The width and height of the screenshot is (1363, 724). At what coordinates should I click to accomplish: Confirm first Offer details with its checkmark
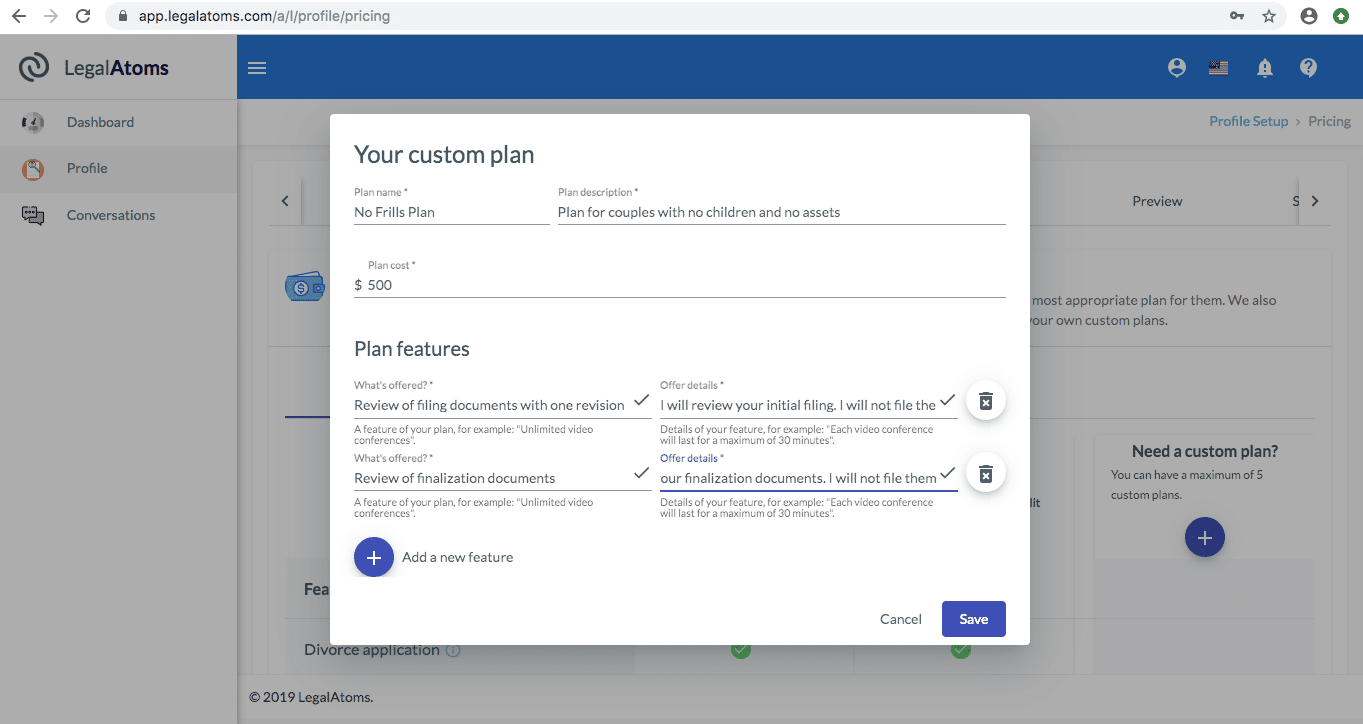pos(947,401)
